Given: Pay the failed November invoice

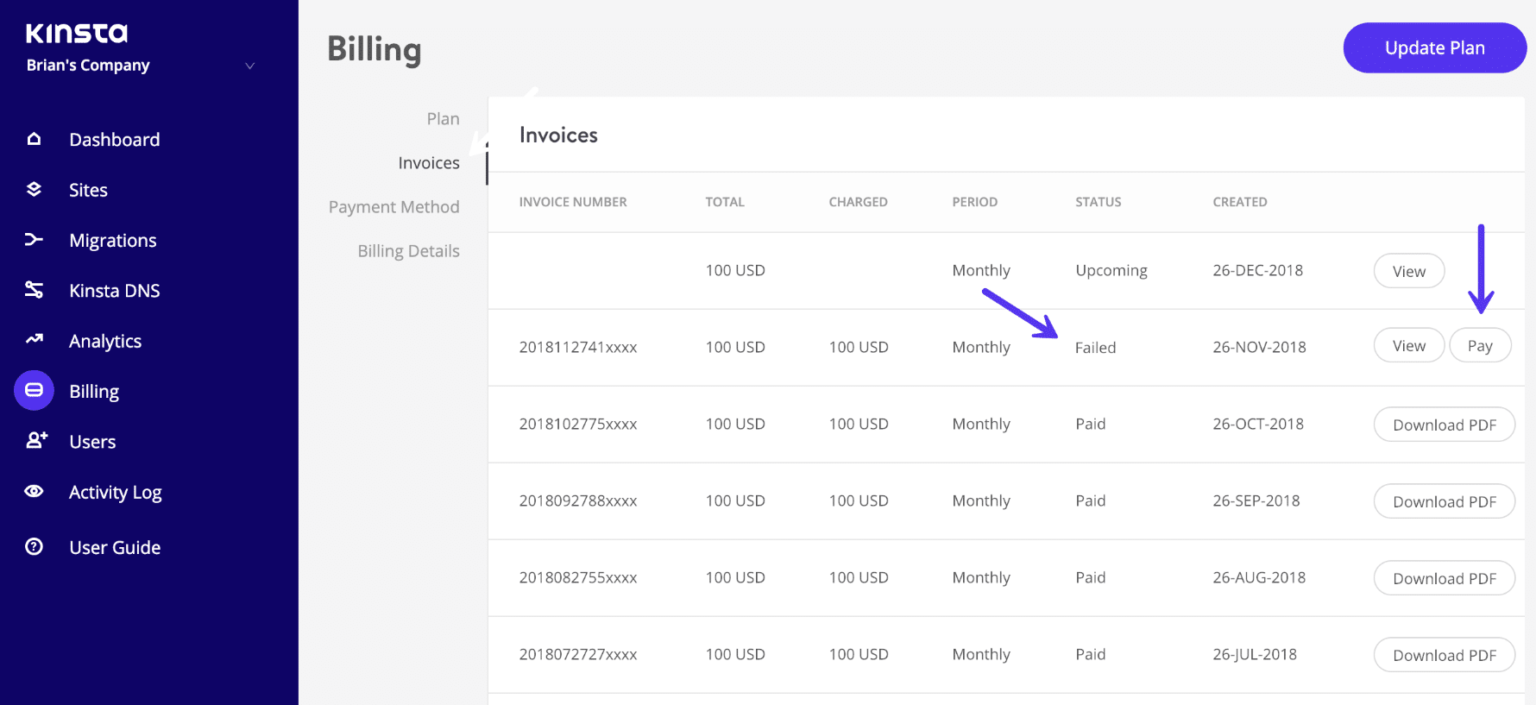Looking at the screenshot, I should tap(1480, 345).
